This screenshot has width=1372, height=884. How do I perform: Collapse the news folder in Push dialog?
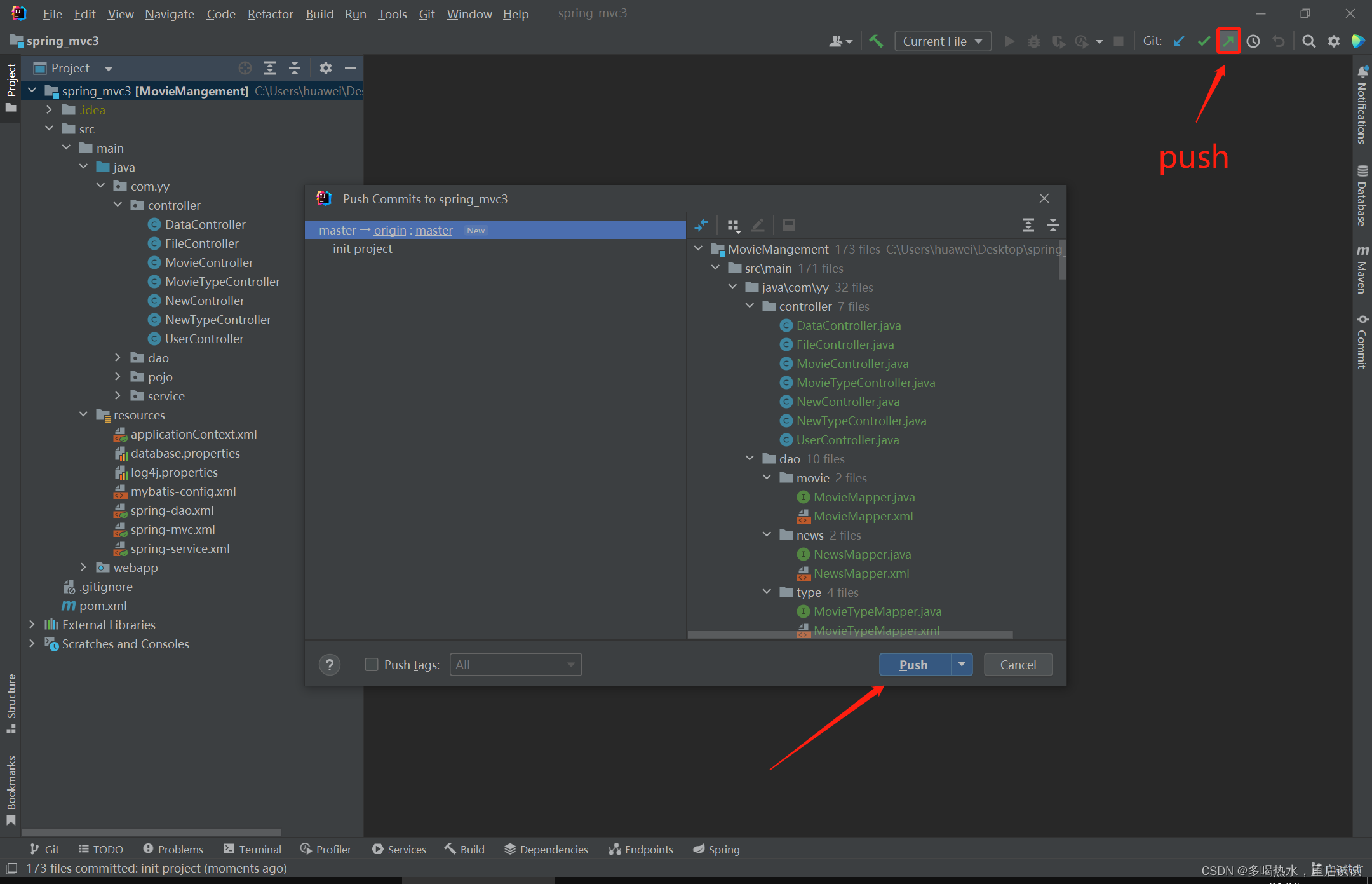coord(767,535)
